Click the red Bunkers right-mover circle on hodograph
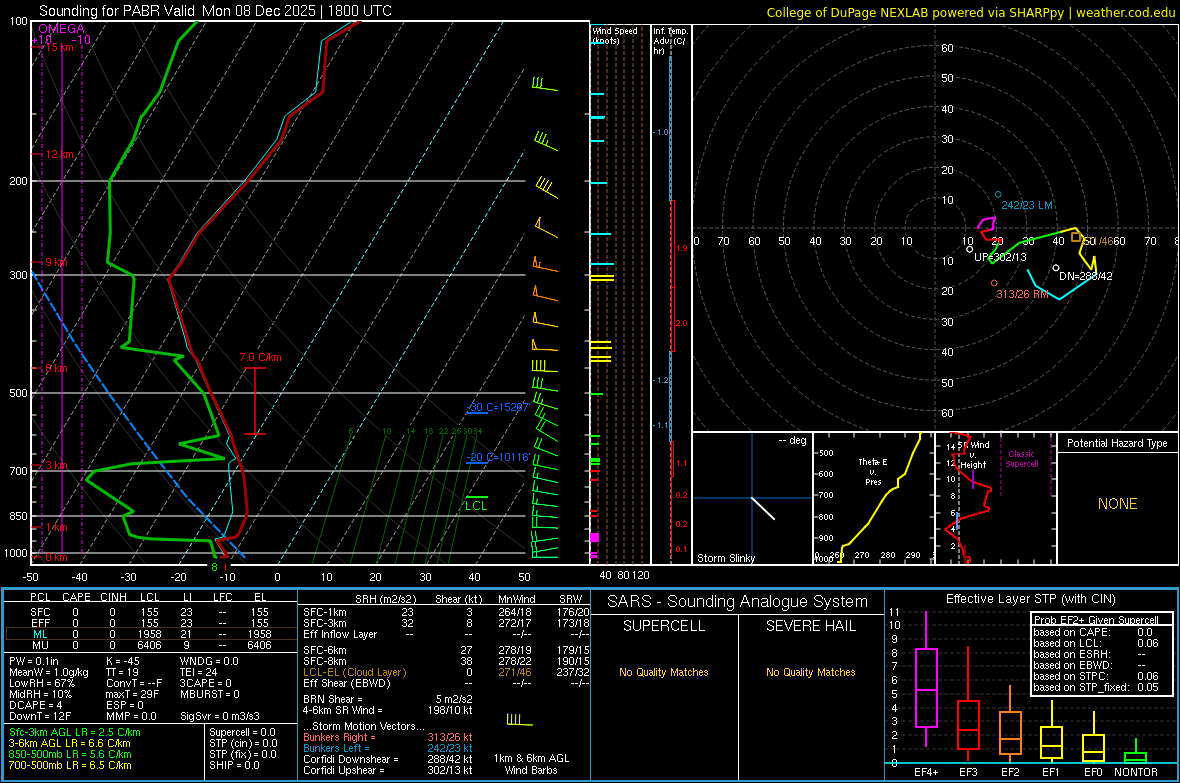1180x783 pixels. pos(994,283)
